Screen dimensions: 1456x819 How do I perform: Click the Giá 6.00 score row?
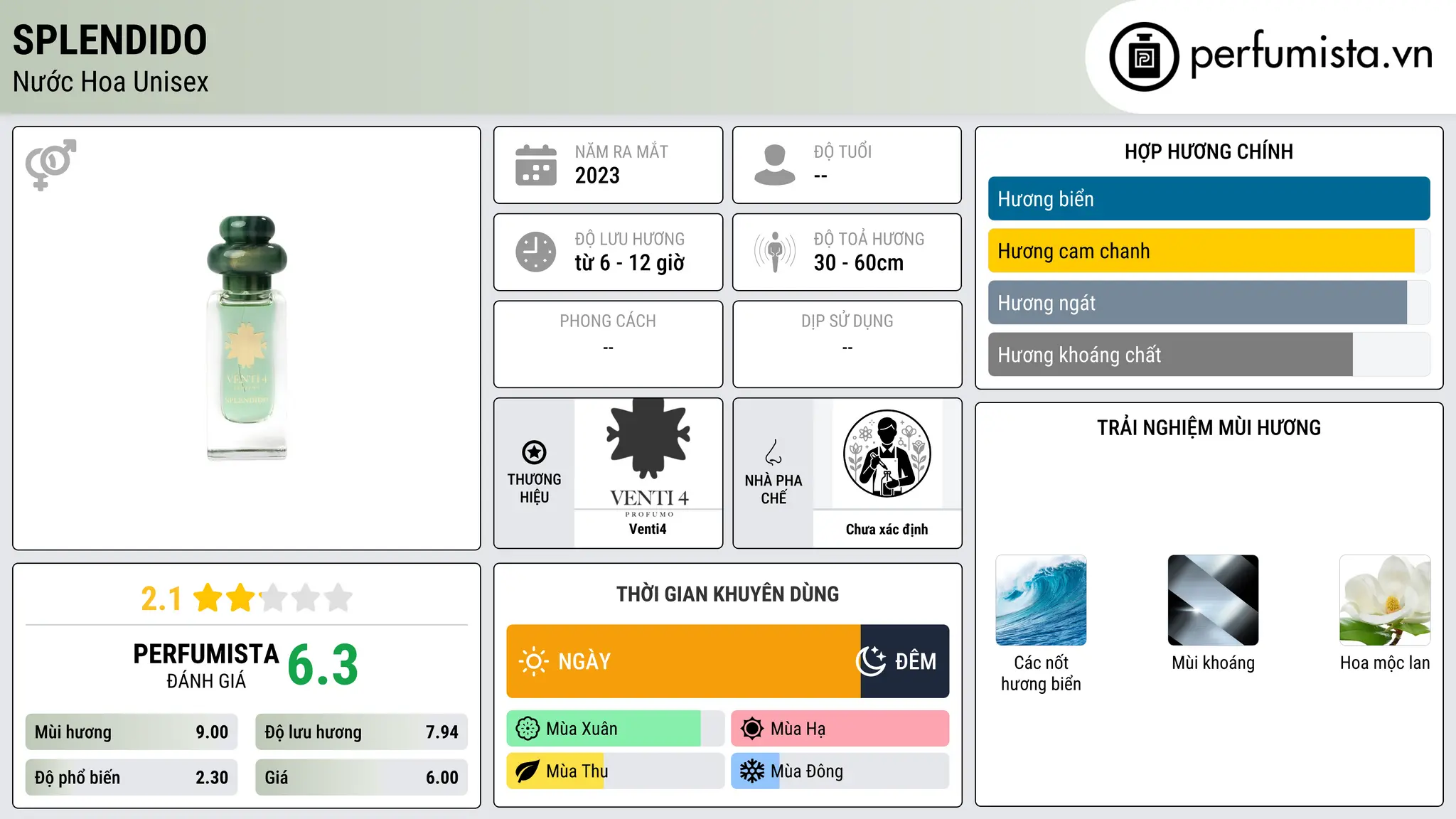(361, 778)
